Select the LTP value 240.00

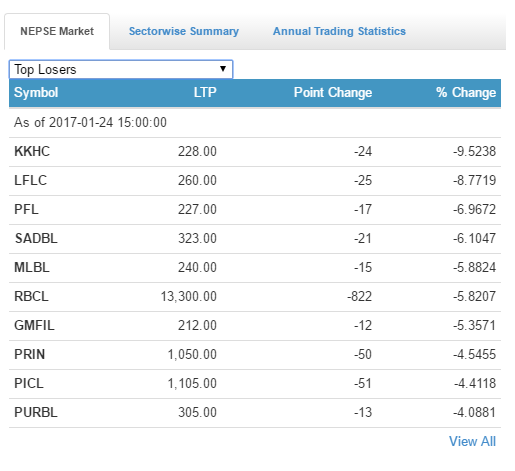(x=197, y=267)
